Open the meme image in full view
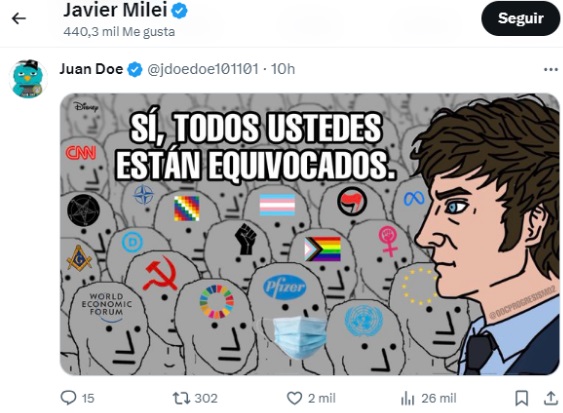The width and height of the screenshot is (563, 413). [310, 234]
